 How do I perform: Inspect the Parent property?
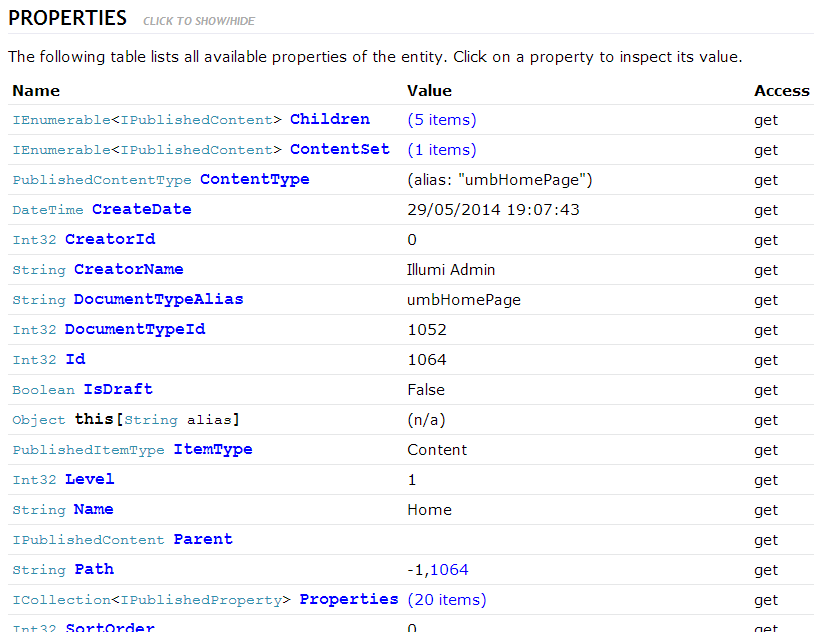pyautogui.click(x=203, y=539)
